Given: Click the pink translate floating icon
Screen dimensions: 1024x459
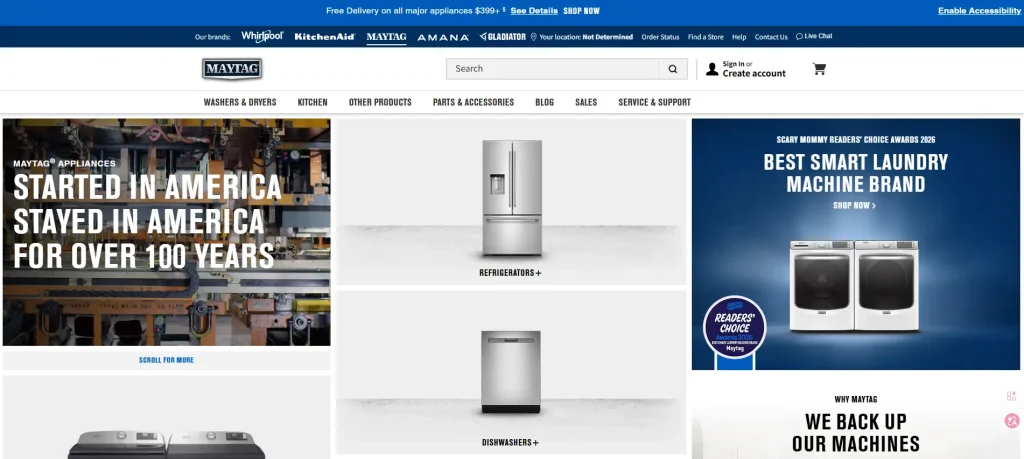Looking at the screenshot, I should pos(1012,420).
